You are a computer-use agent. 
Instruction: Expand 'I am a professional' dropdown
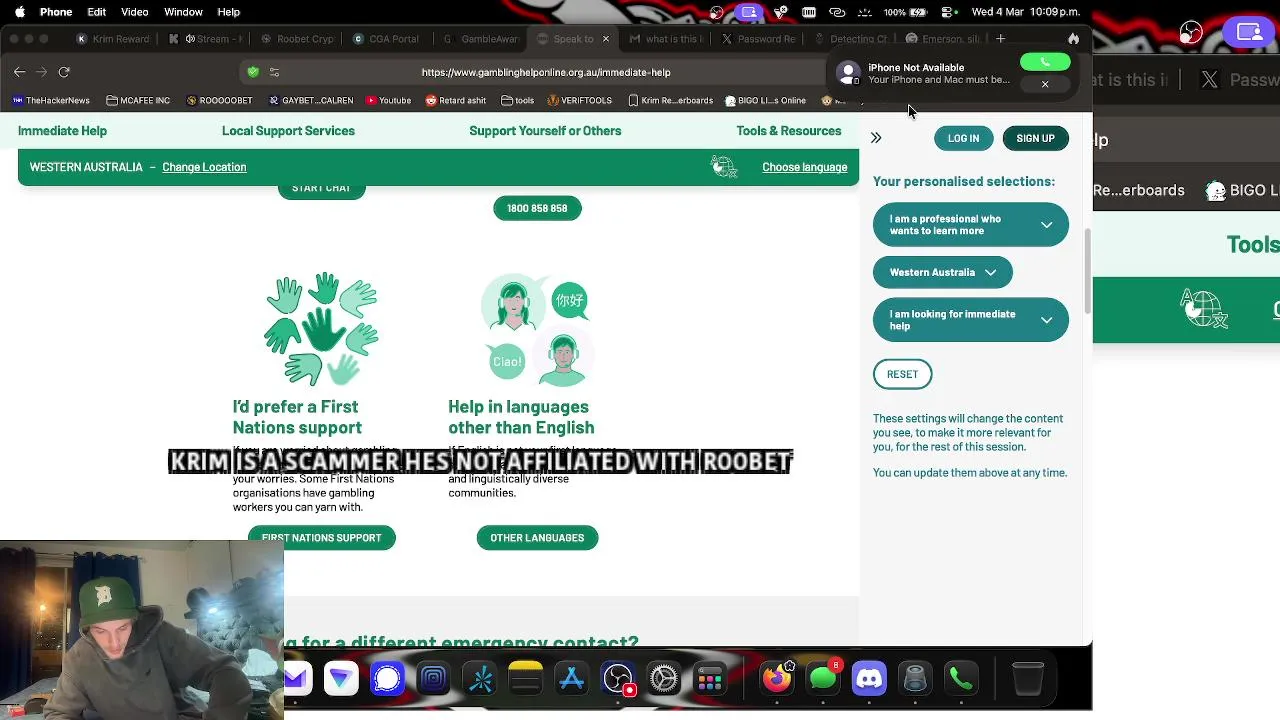[970, 225]
